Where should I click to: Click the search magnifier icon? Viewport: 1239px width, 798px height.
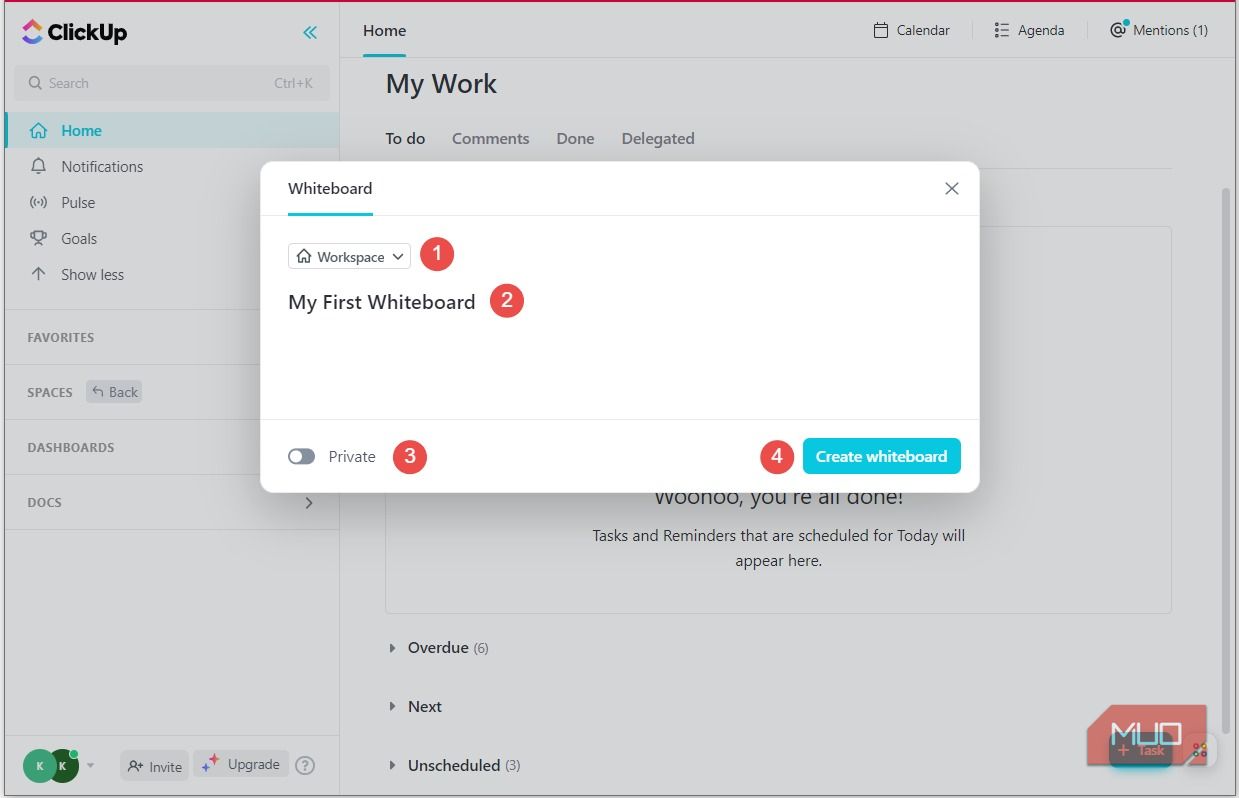[x=35, y=83]
